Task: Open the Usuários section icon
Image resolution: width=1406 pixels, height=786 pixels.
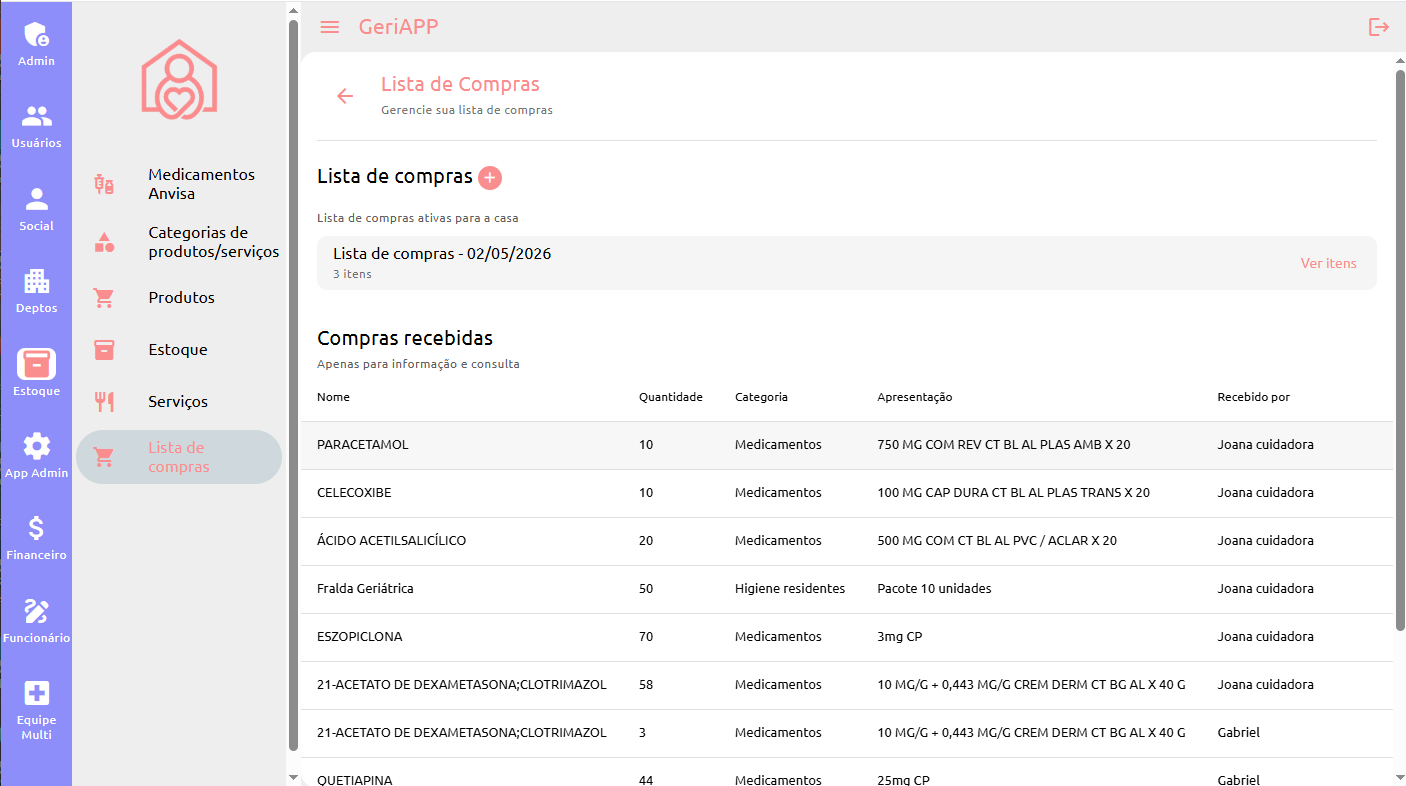Action: (x=36, y=117)
